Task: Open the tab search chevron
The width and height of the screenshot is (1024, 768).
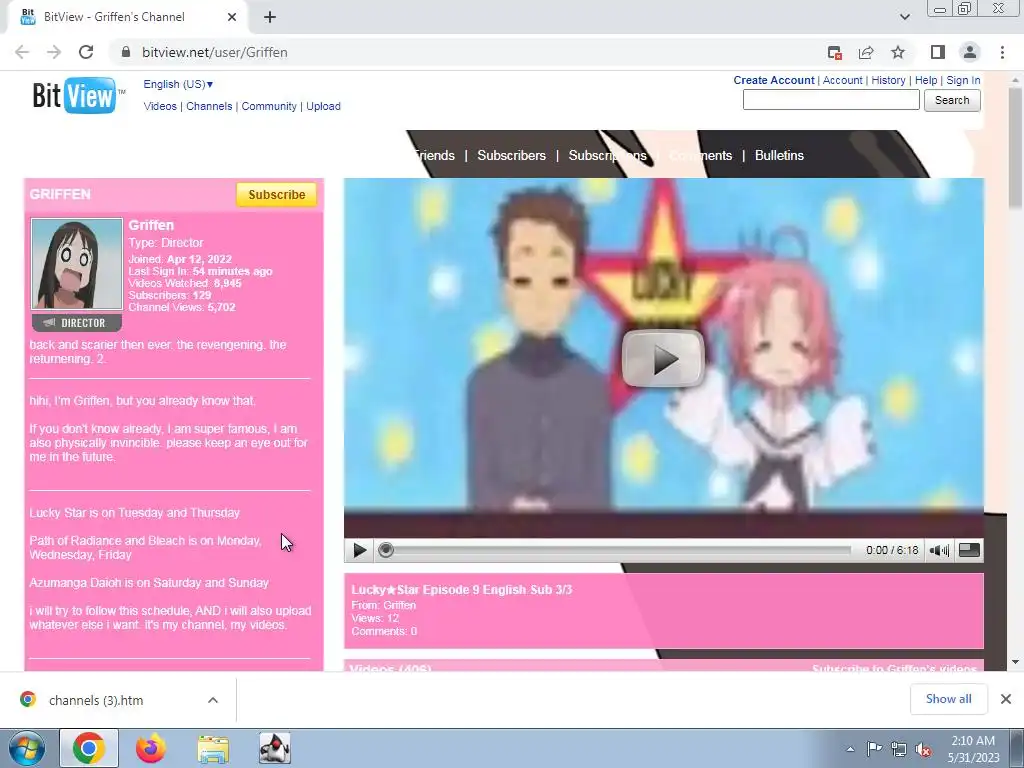Action: click(x=904, y=17)
